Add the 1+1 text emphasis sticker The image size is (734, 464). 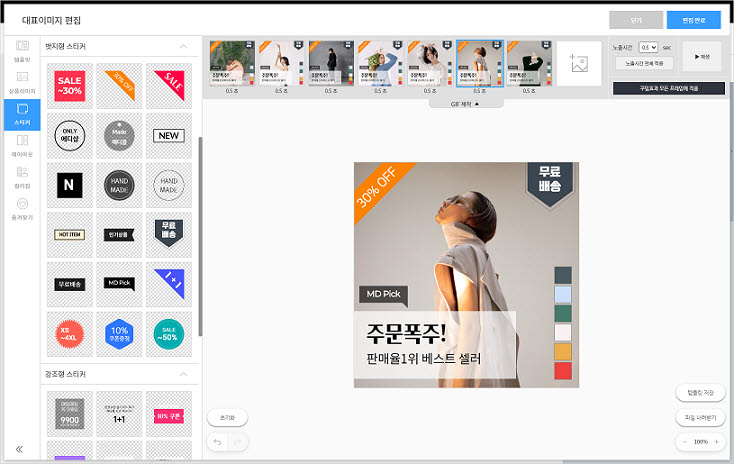pyautogui.click(x=119, y=414)
